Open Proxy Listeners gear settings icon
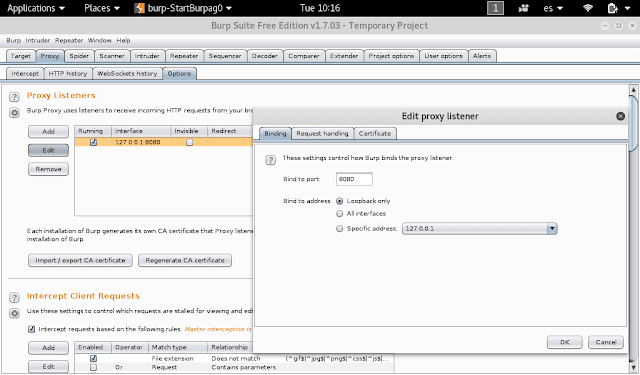The image size is (640, 375). pyautogui.click(x=14, y=113)
